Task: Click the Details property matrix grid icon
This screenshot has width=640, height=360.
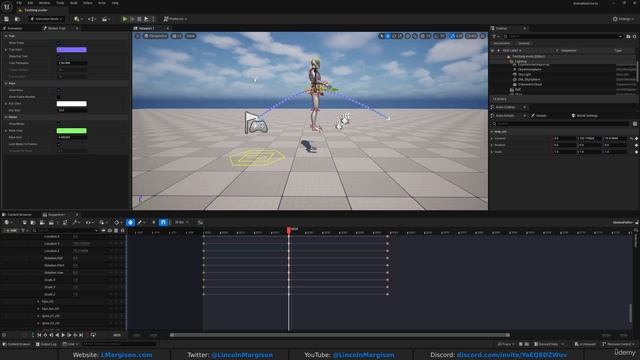Action: coord(635,124)
